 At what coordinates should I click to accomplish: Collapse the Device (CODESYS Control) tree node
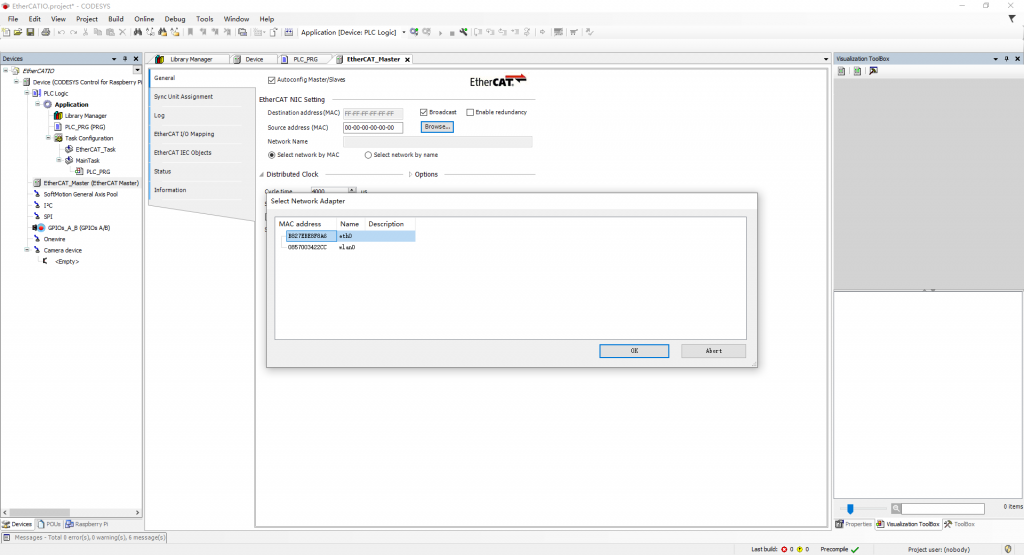tap(16, 82)
